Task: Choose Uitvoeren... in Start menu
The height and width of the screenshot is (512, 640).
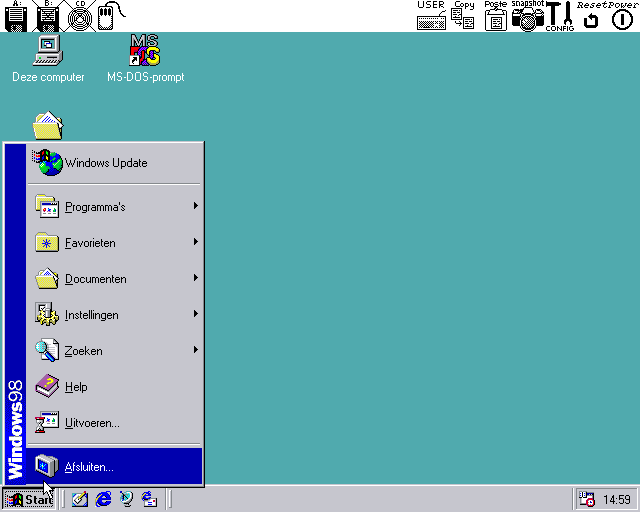Action: tap(114, 423)
